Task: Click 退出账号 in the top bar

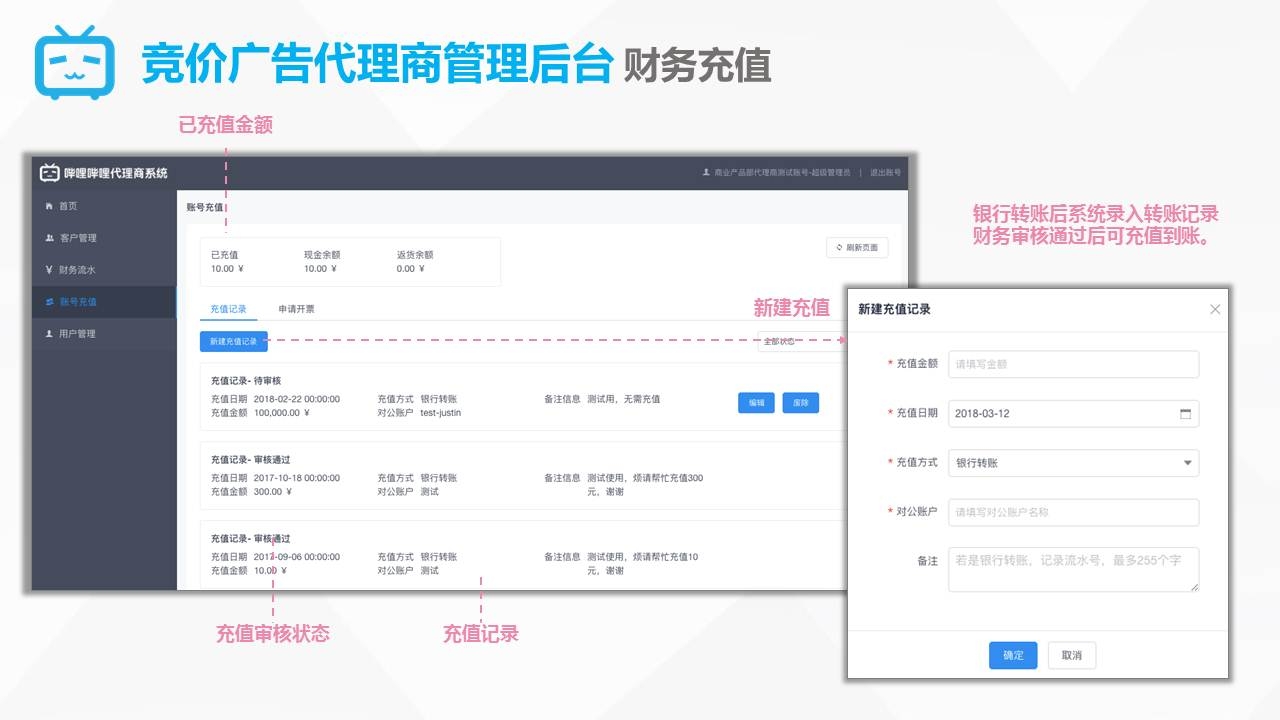Action: [885, 173]
